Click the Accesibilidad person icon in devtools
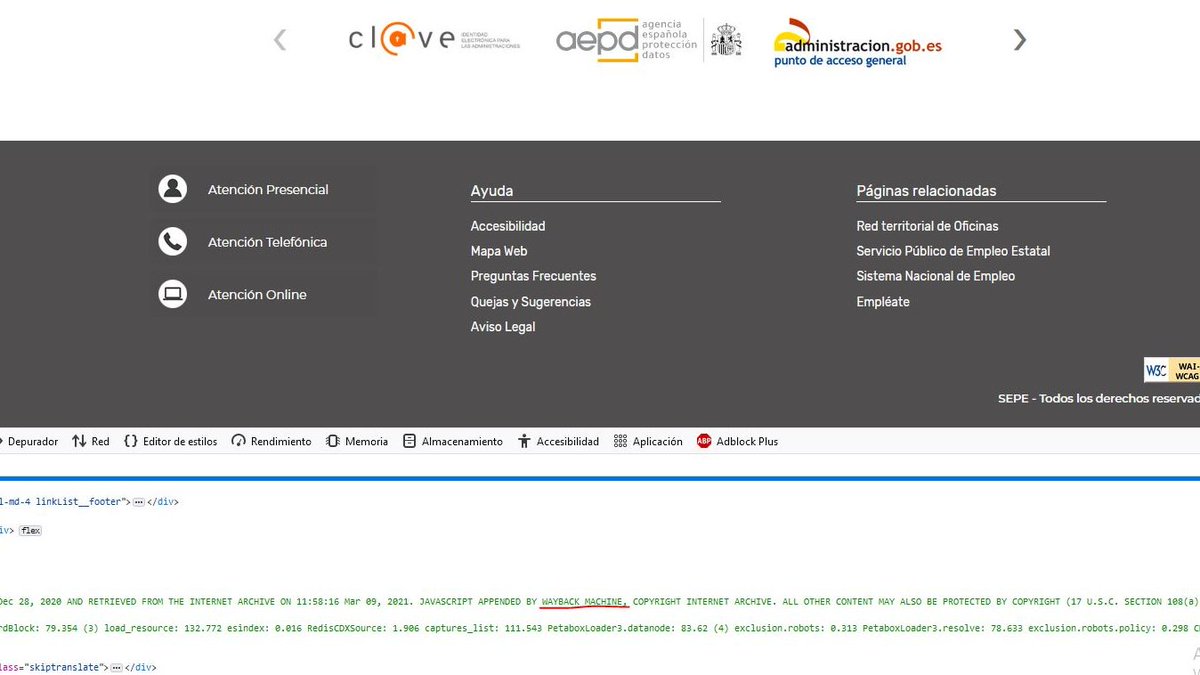 point(524,441)
